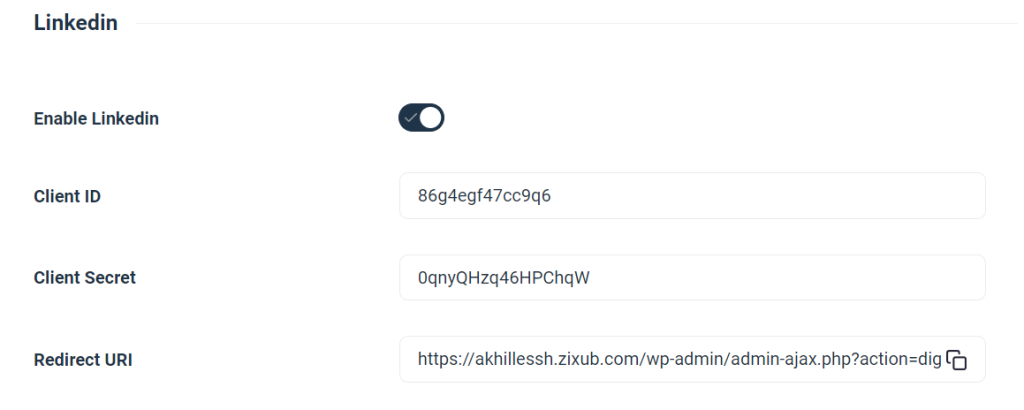1024x410 pixels.
Task: Click the Client ID label
Action: (67, 196)
